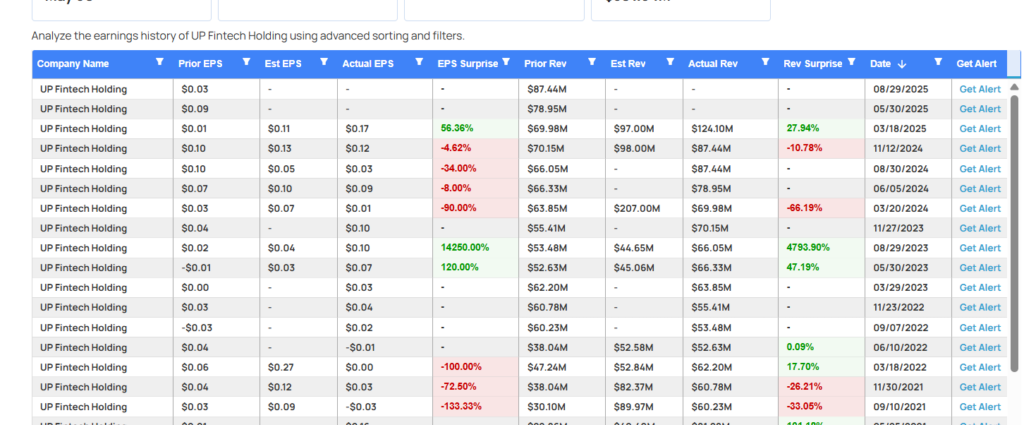Click Get Alert for 06/10/2022 row
Image resolution: width=1024 pixels, height=425 pixels.
pos(980,347)
